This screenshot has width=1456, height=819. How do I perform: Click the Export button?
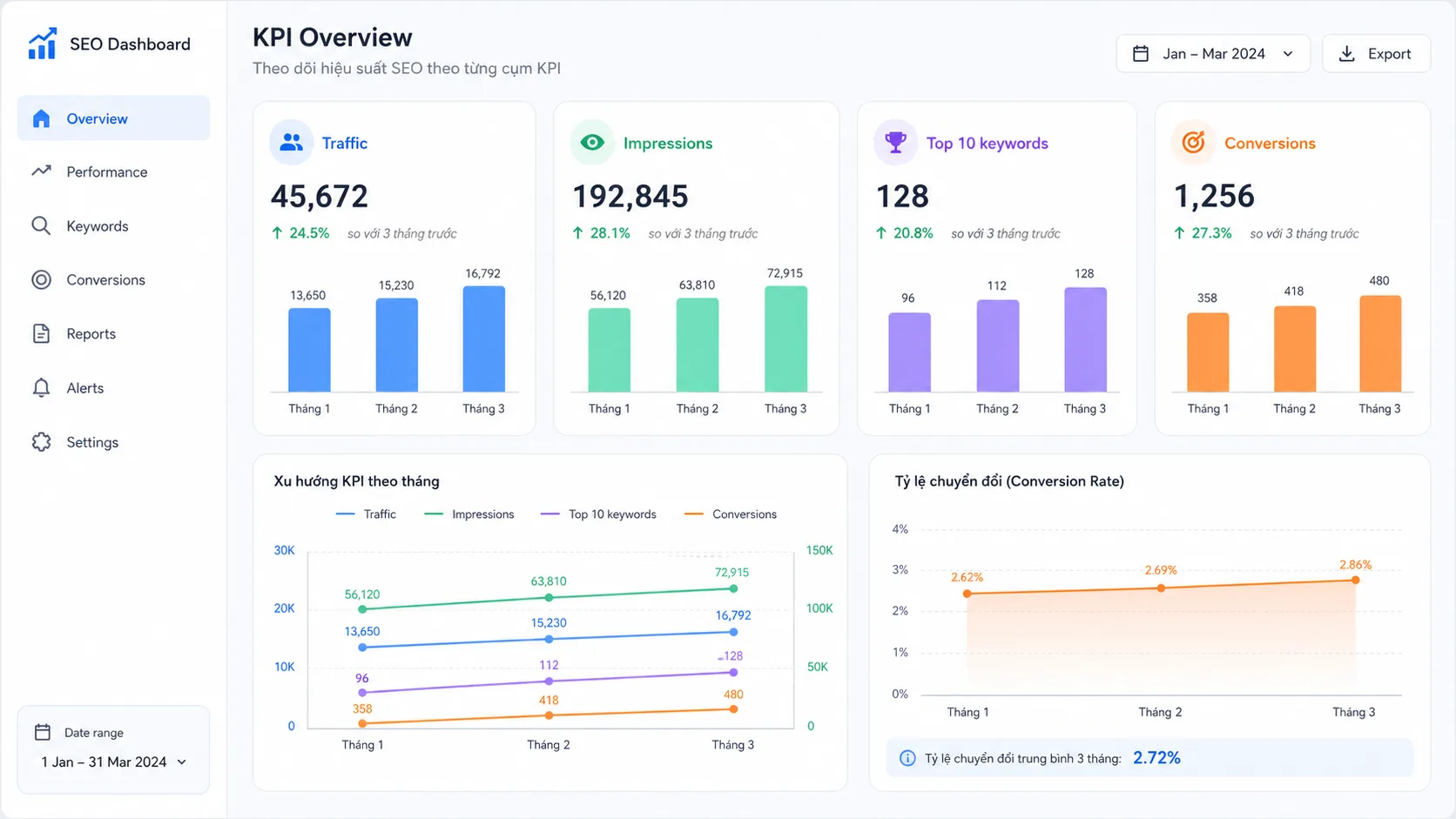click(x=1376, y=54)
